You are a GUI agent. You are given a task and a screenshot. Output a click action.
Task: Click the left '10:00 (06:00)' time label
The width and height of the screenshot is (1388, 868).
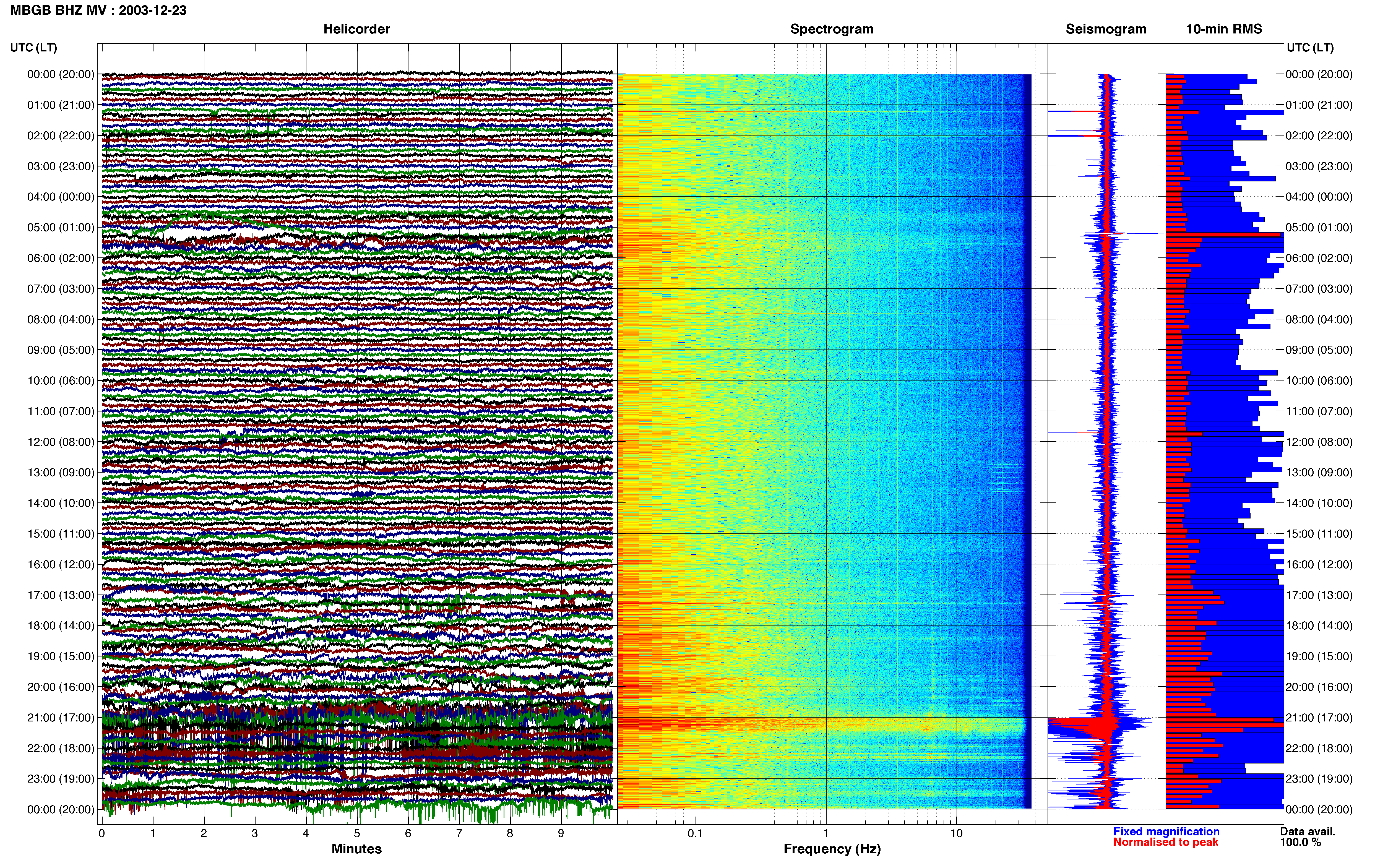(x=61, y=380)
